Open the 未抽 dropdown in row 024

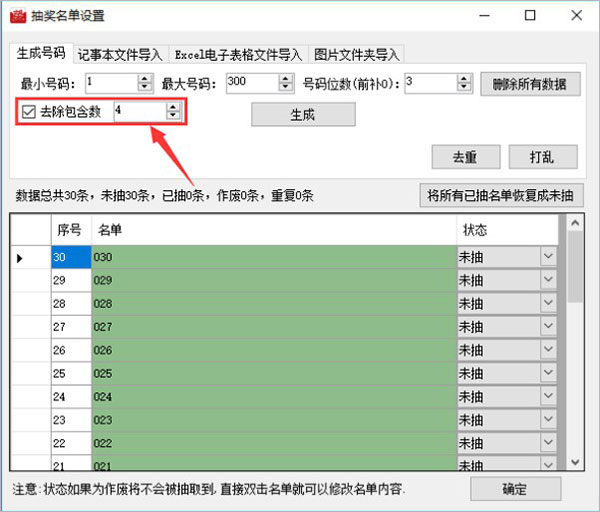coord(548,396)
